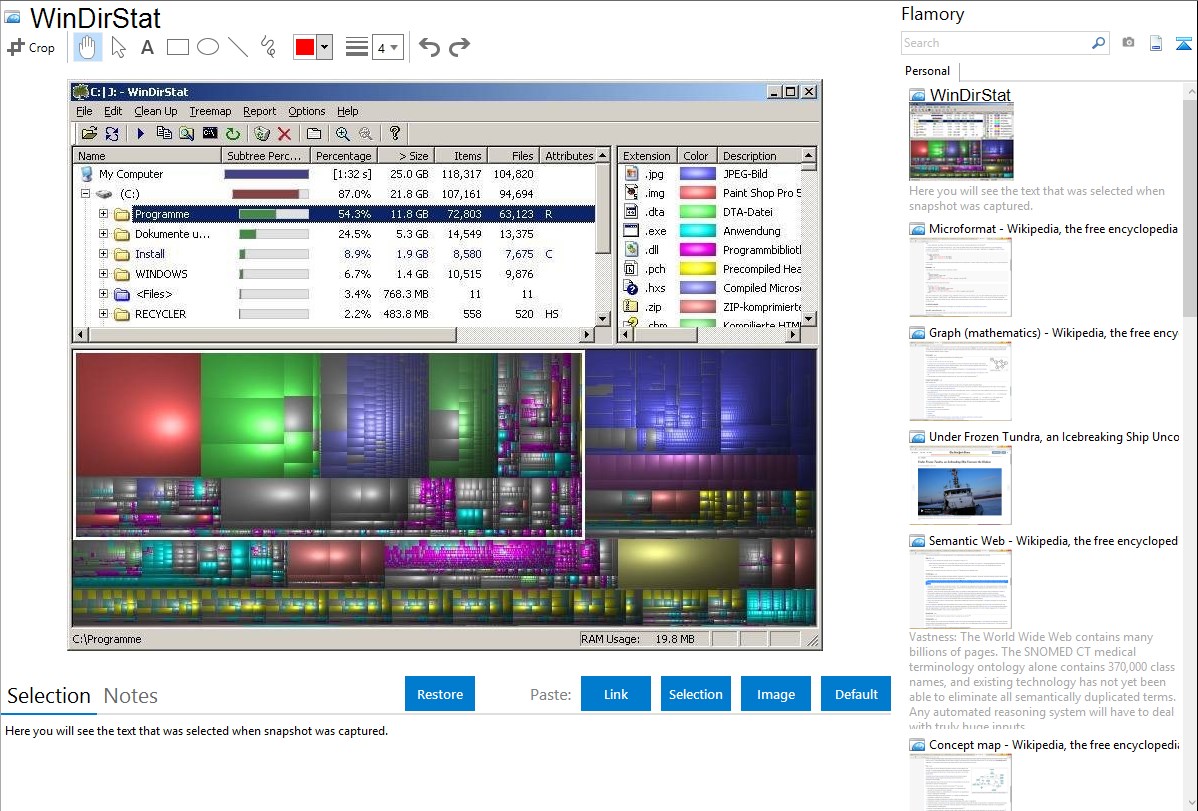Click the red color swatch
The width and height of the screenshot is (1198, 811).
point(305,47)
